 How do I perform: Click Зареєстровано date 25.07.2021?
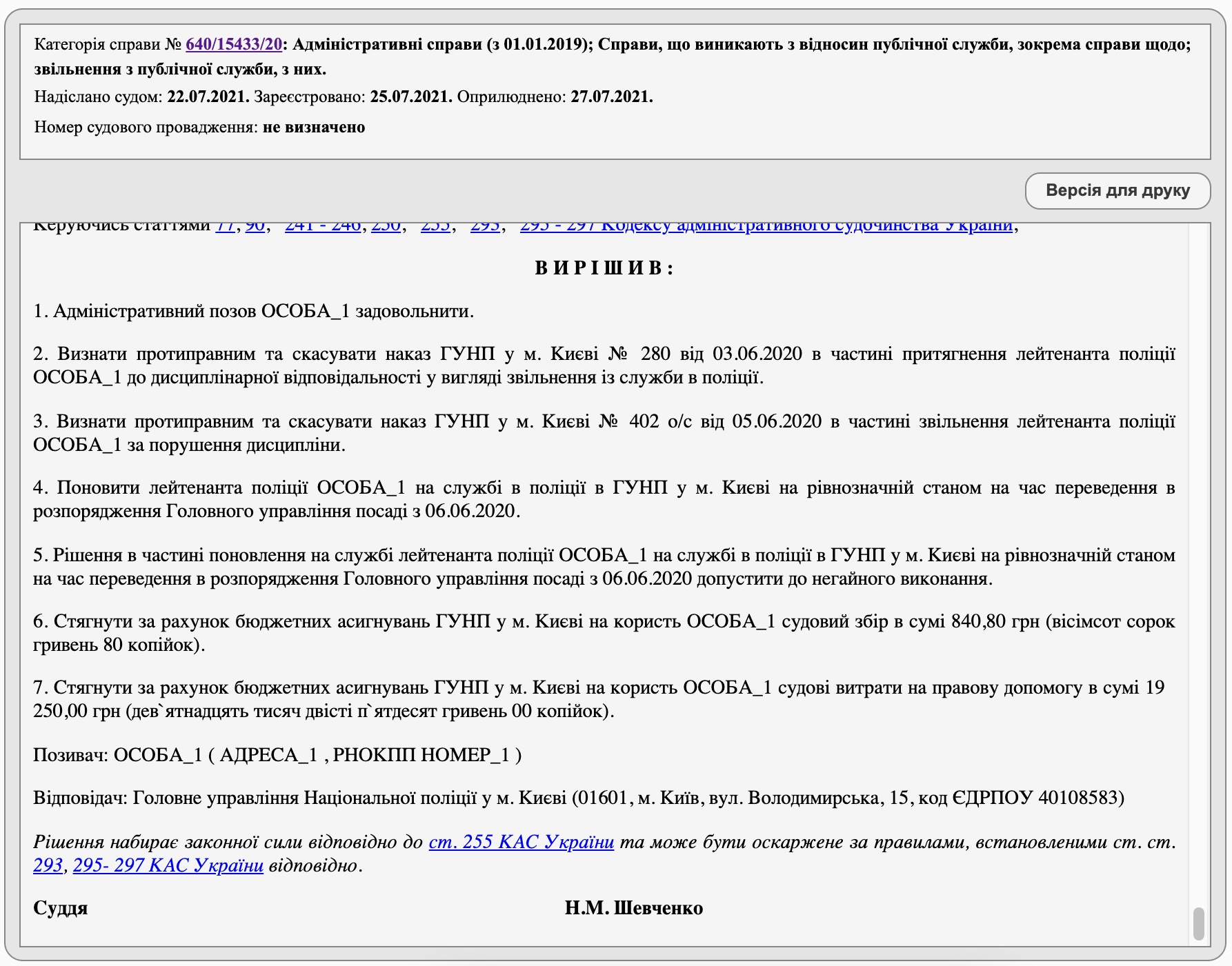click(411, 97)
